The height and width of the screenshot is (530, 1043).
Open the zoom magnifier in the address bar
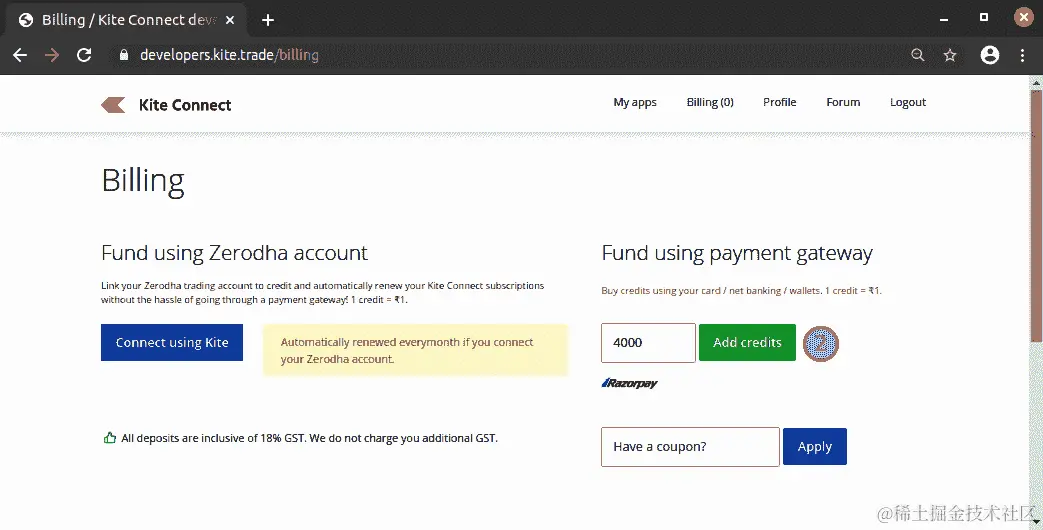[918, 55]
